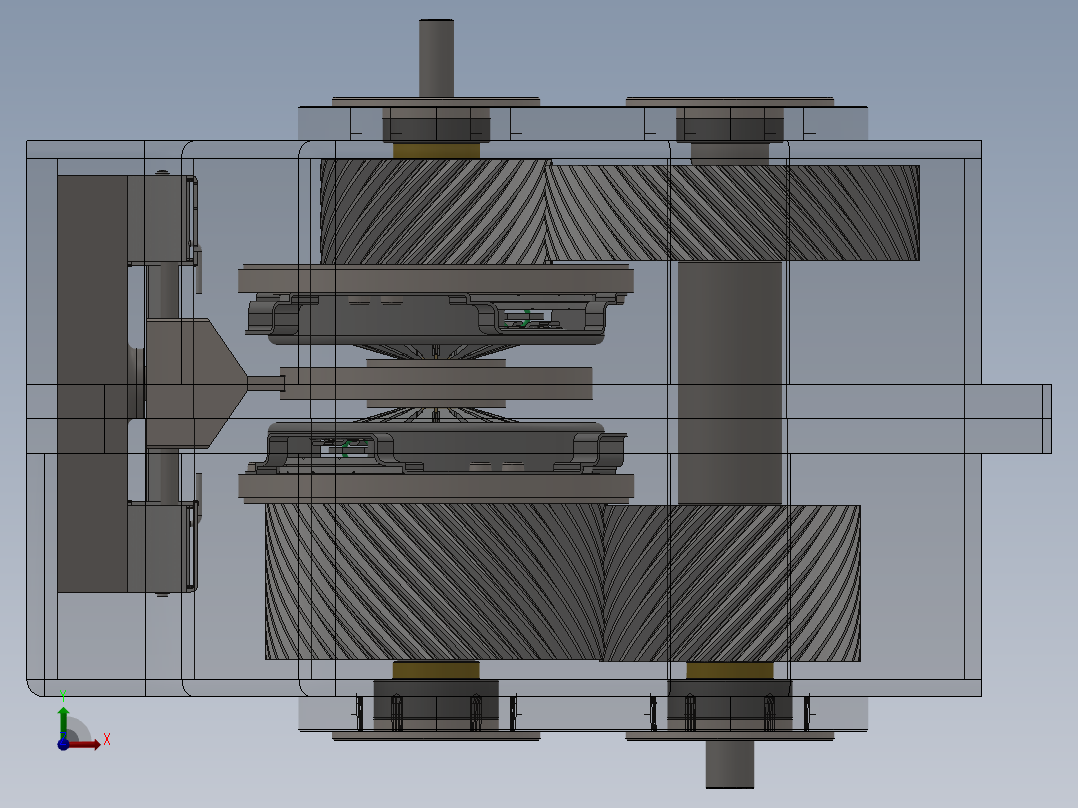Select the upper clutch pressure plate bar
This screenshot has width=1078, height=808.
coord(436,279)
